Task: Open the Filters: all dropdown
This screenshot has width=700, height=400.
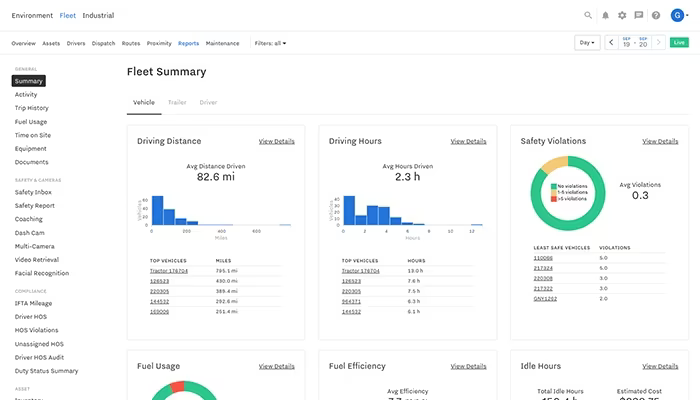Action: [x=270, y=43]
